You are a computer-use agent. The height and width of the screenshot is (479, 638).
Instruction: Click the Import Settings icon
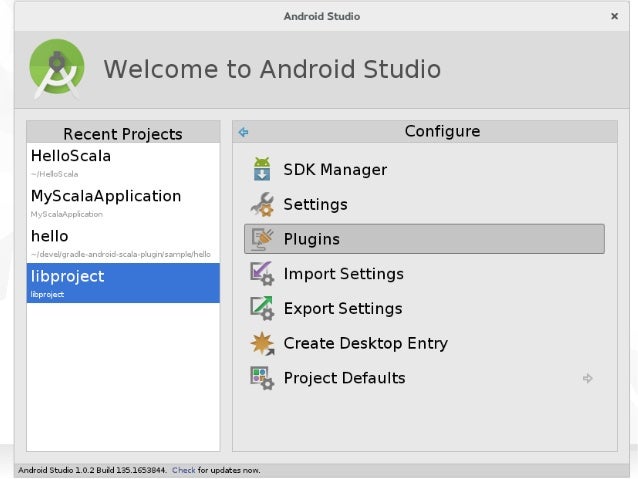(262, 273)
